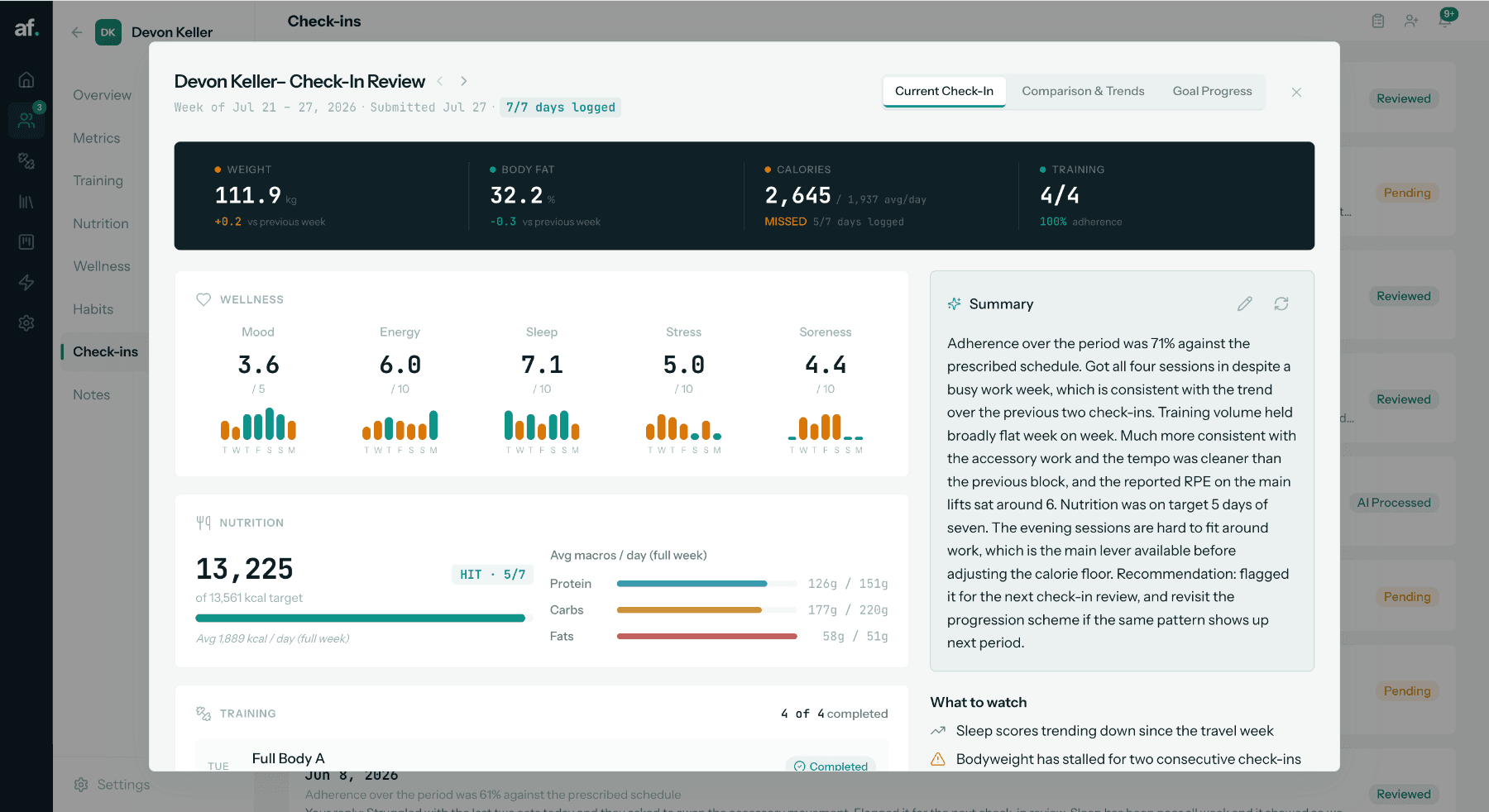The image size is (1489, 812).
Task: Click the 7/7 days logged badge
Action: coord(560,107)
